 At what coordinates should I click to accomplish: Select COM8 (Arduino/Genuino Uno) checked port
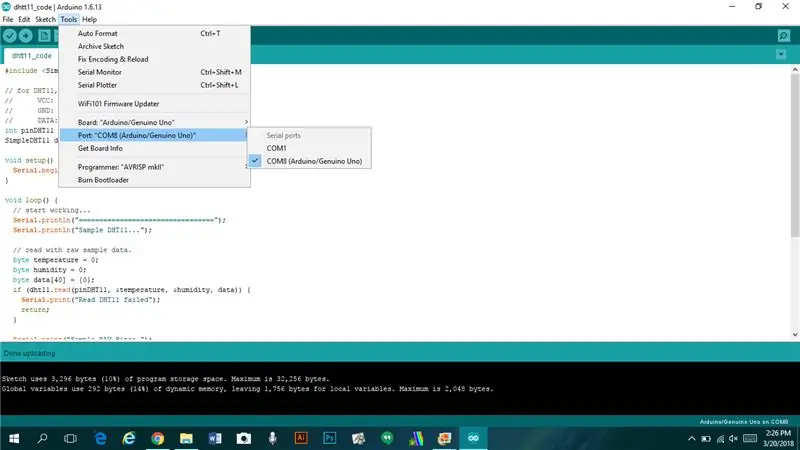309,161
